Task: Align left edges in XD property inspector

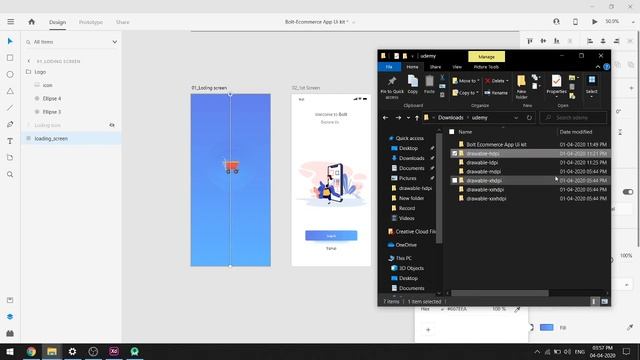Action: pyautogui.click(x=590, y=41)
